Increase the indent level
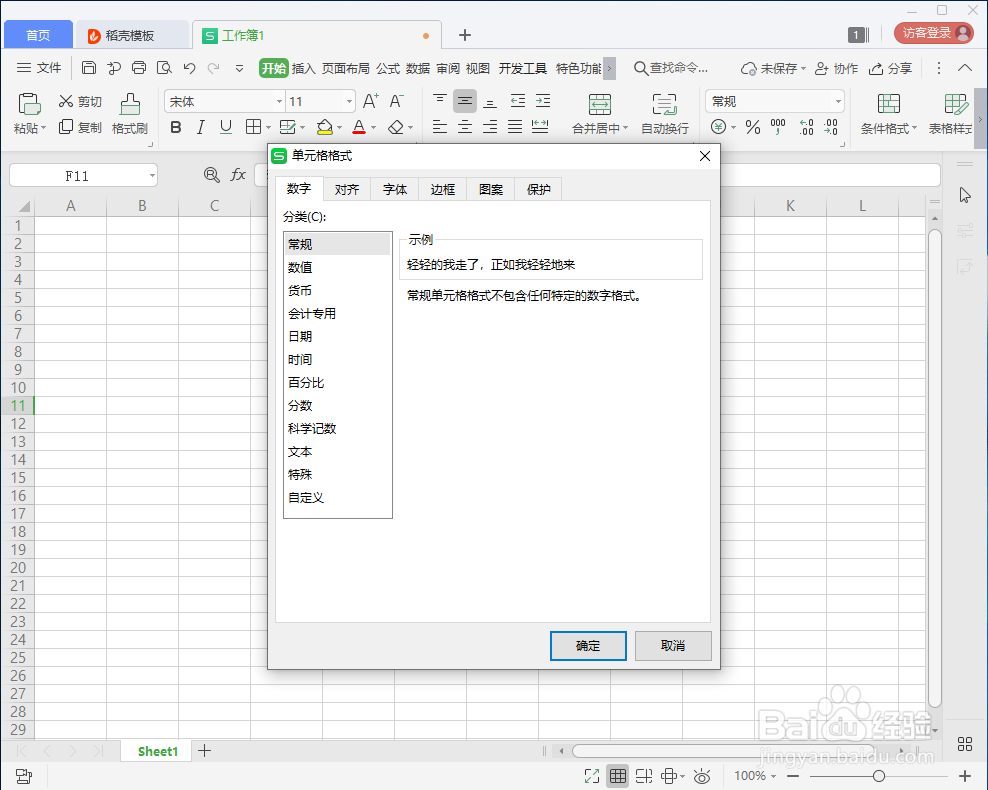Image resolution: width=988 pixels, height=790 pixels. [543, 101]
